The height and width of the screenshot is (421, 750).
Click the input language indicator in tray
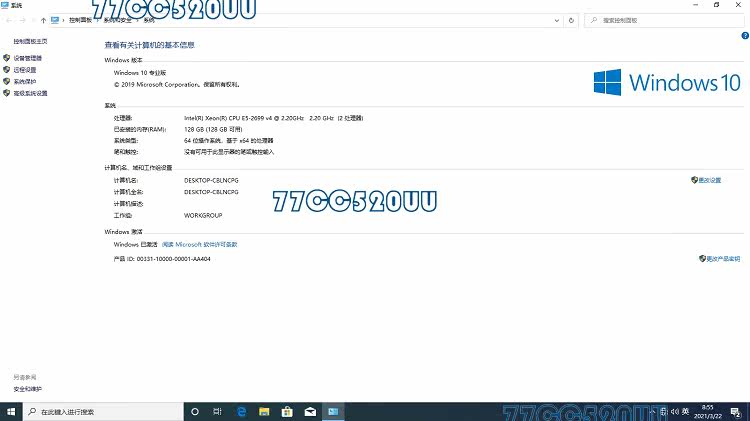(685, 411)
